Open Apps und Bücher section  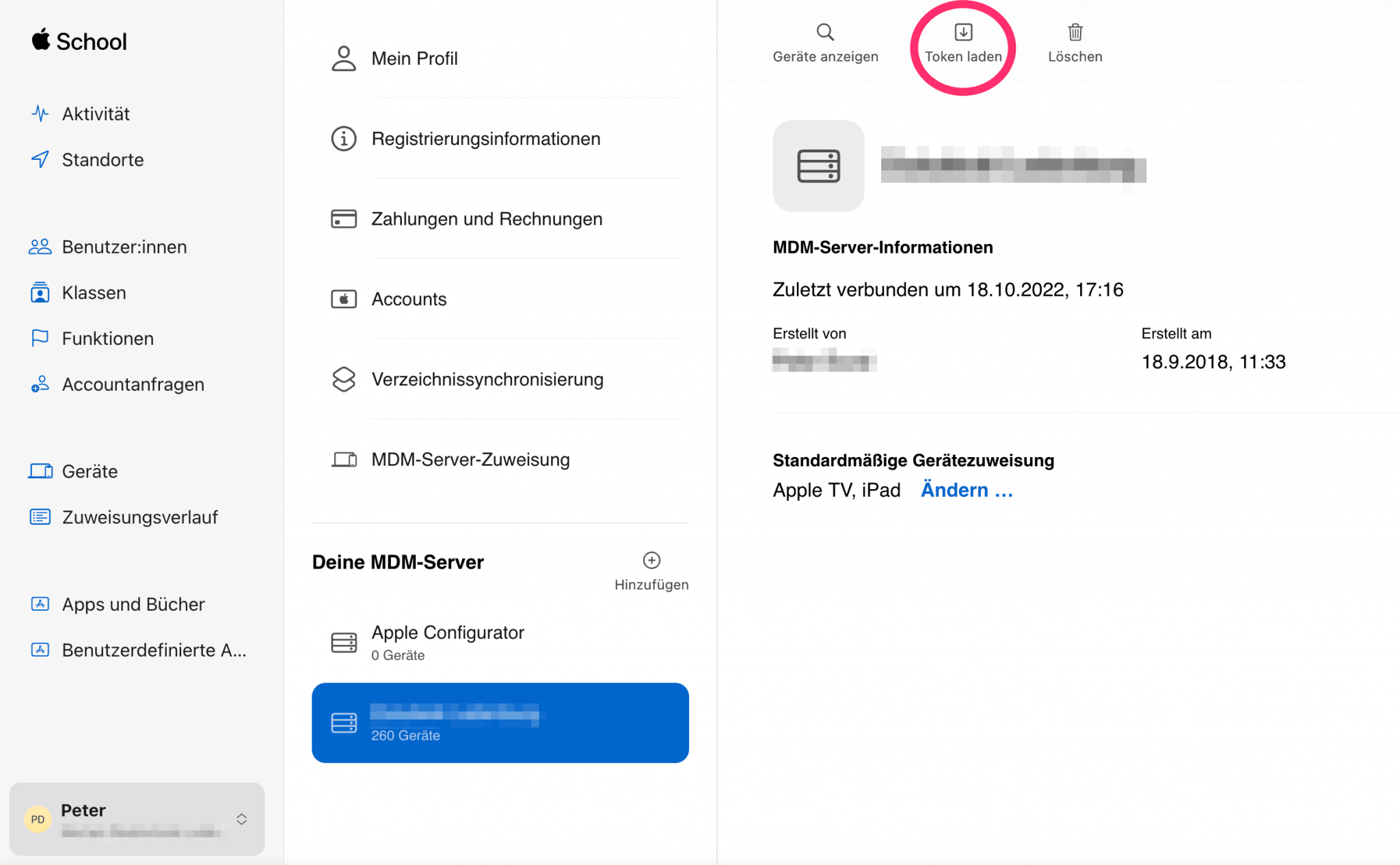pos(133,604)
